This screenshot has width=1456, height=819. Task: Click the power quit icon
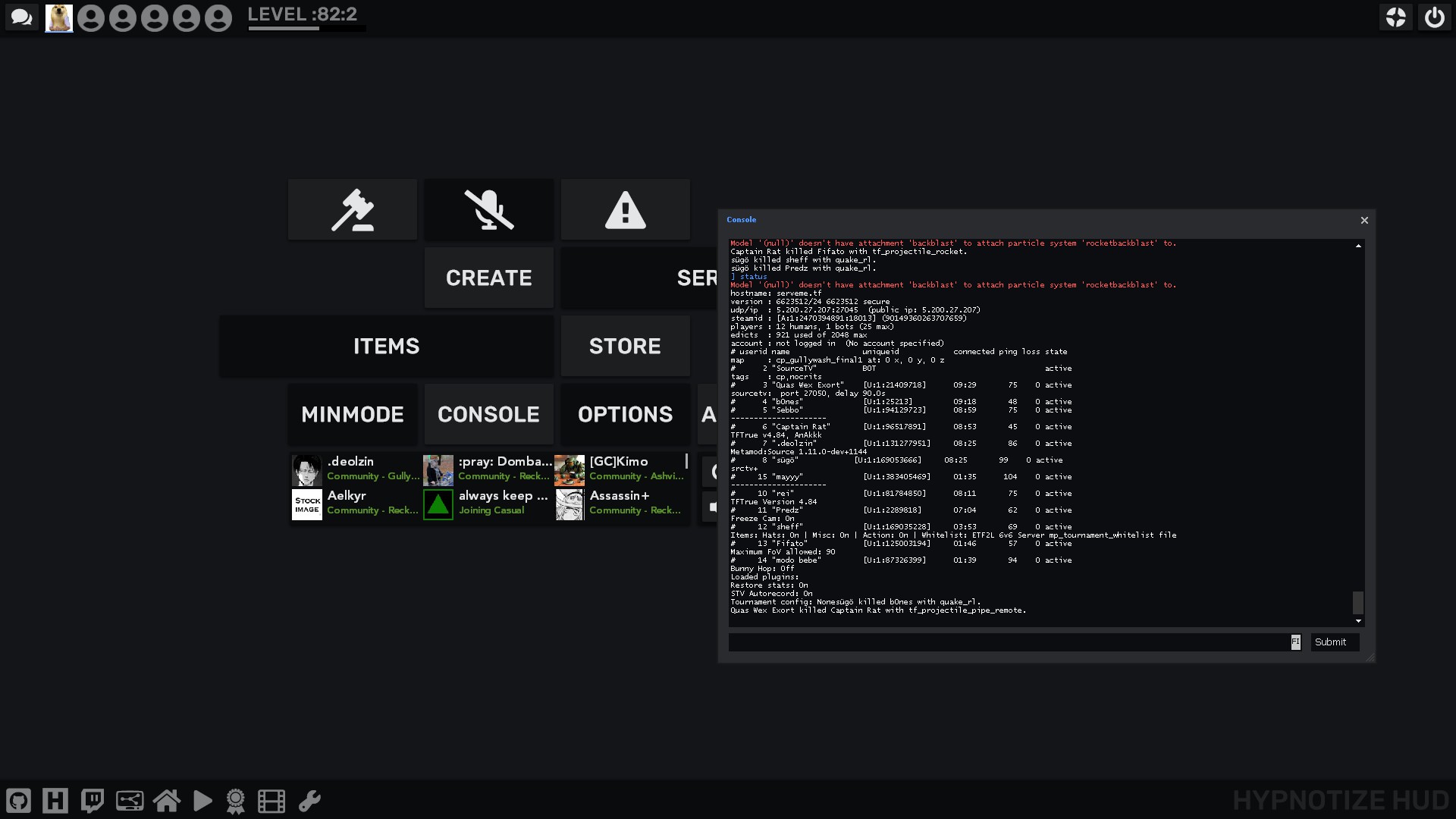click(x=1435, y=17)
